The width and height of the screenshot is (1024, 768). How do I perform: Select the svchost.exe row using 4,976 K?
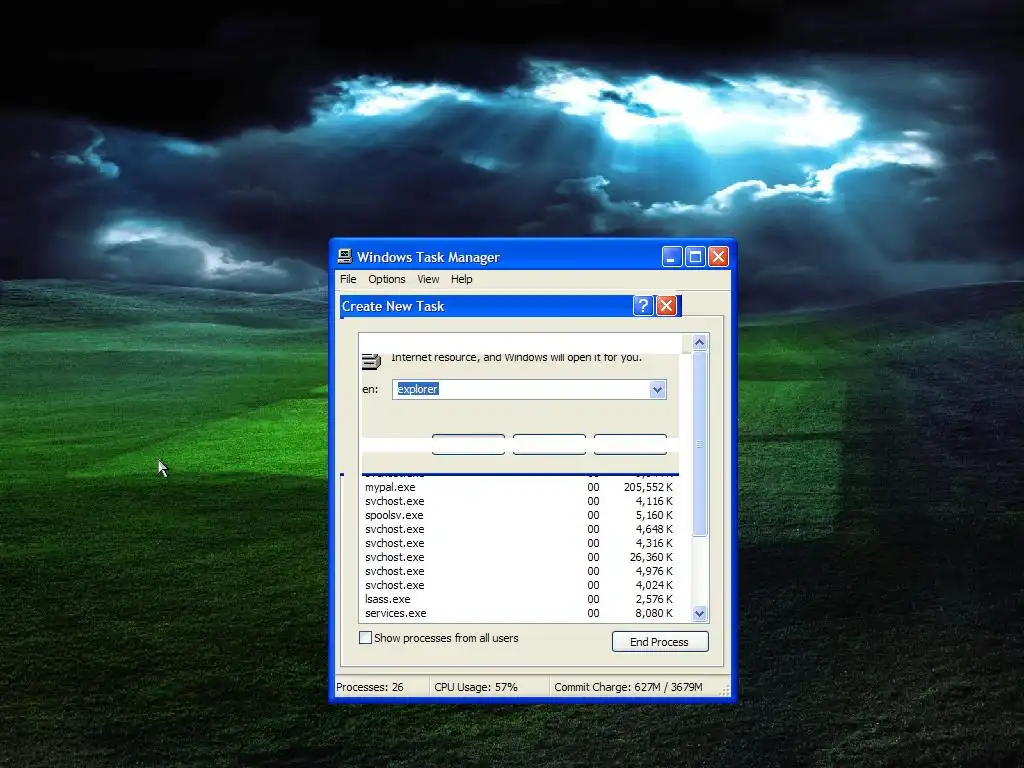pos(519,571)
